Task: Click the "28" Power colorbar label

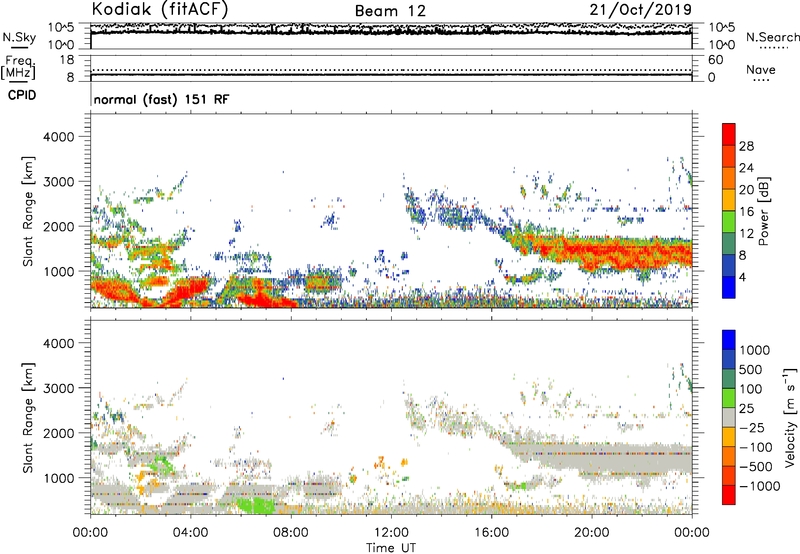Action: coord(746,146)
